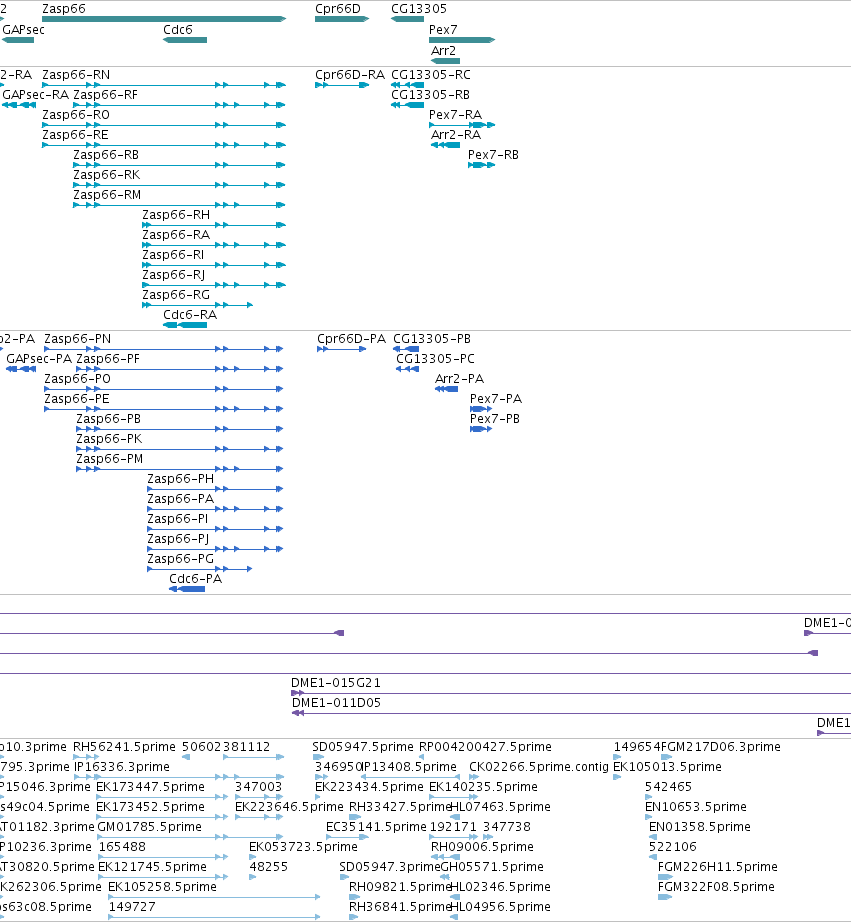Select the CG13305 gene label
851x922 pixels.
[419, 9]
